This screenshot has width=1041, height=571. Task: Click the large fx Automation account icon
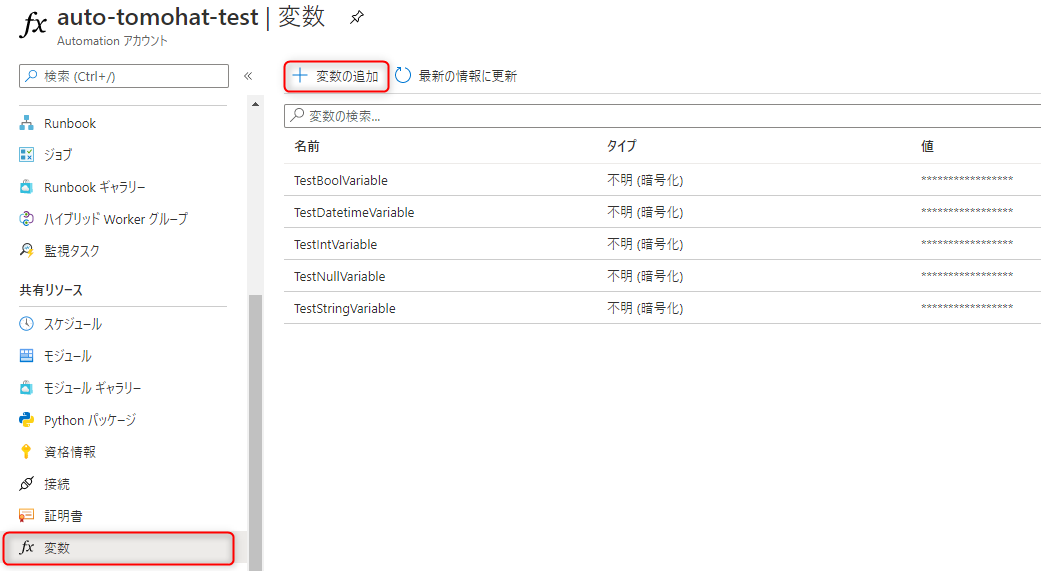(x=33, y=25)
